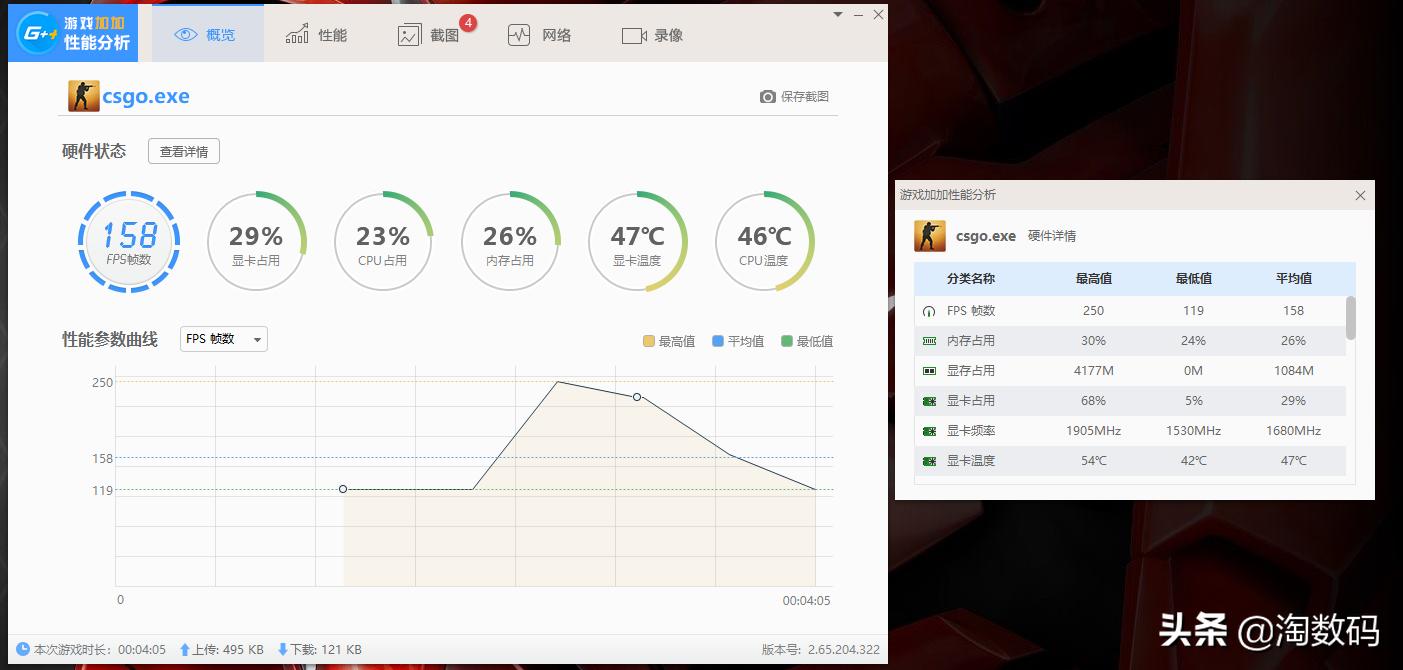Click the 查看详情 button
Image resolution: width=1403 pixels, height=670 pixels.
[x=183, y=150]
